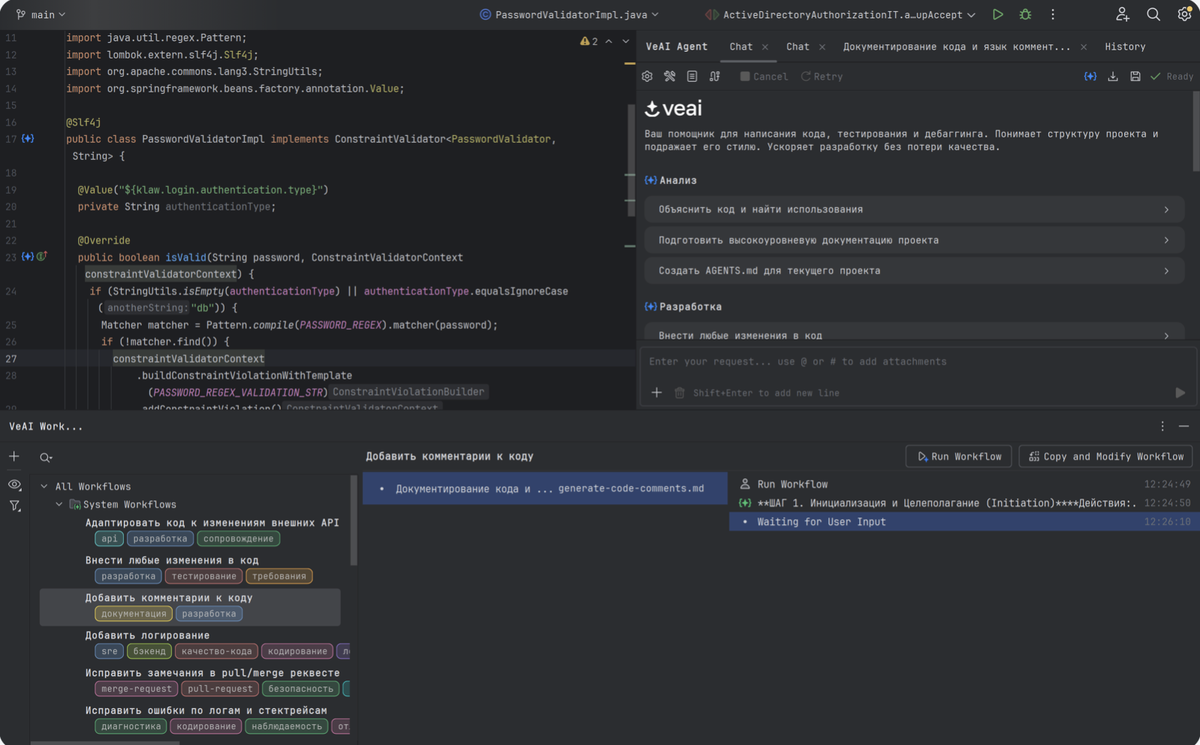
Task: Open the filter funnel icon in the workflows sidebar
Action: click(x=14, y=507)
